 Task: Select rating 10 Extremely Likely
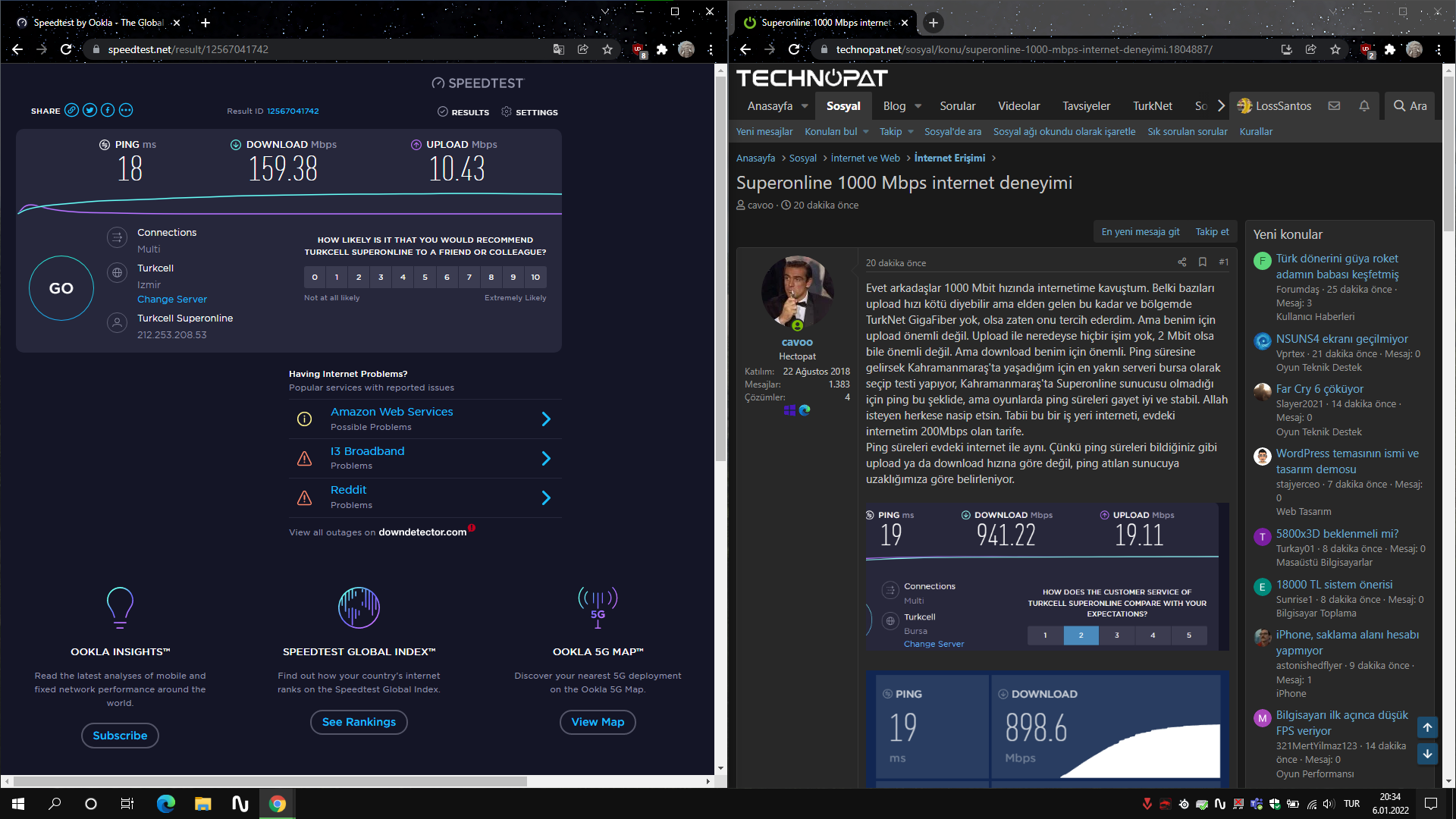coord(535,278)
